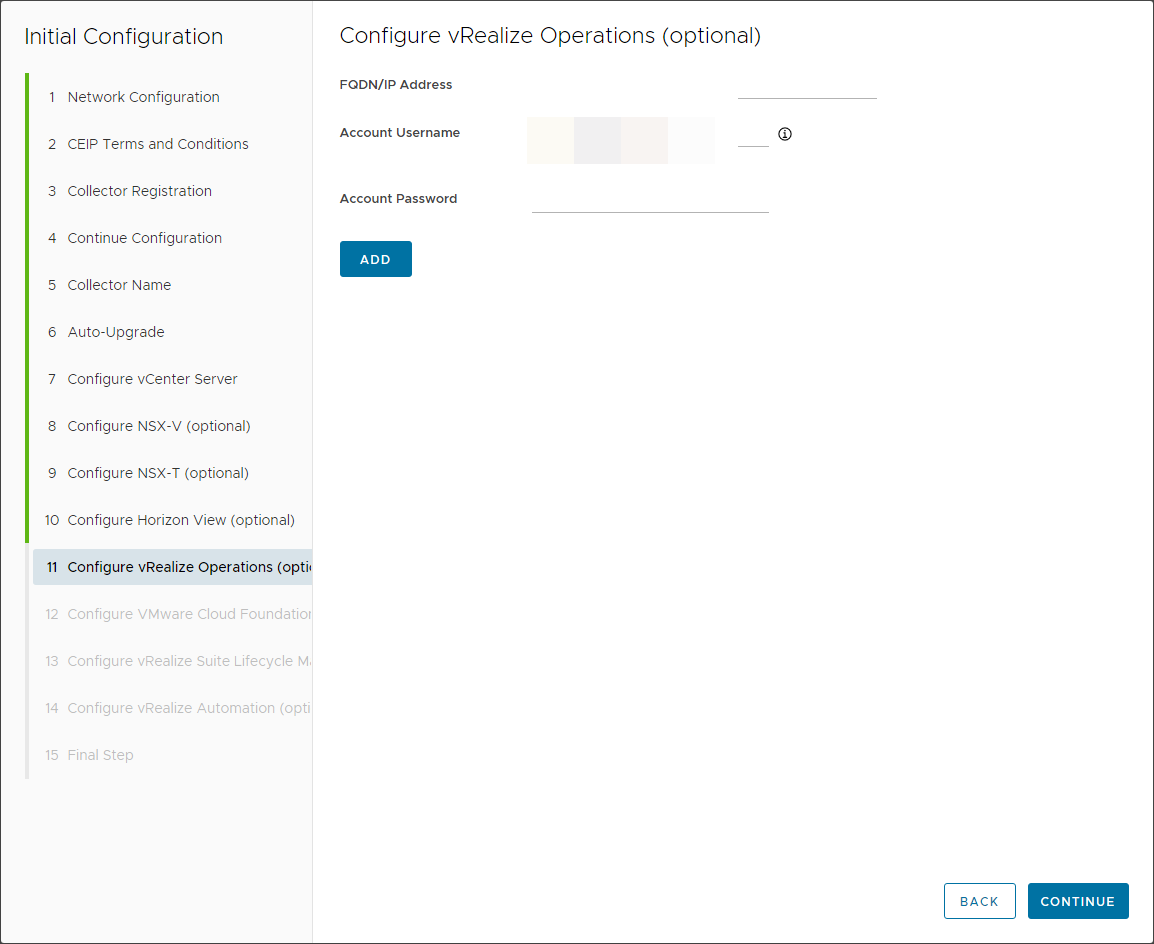Click the info icon beside Account Username
1154x944 pixels.
click(x=785, y=134)
